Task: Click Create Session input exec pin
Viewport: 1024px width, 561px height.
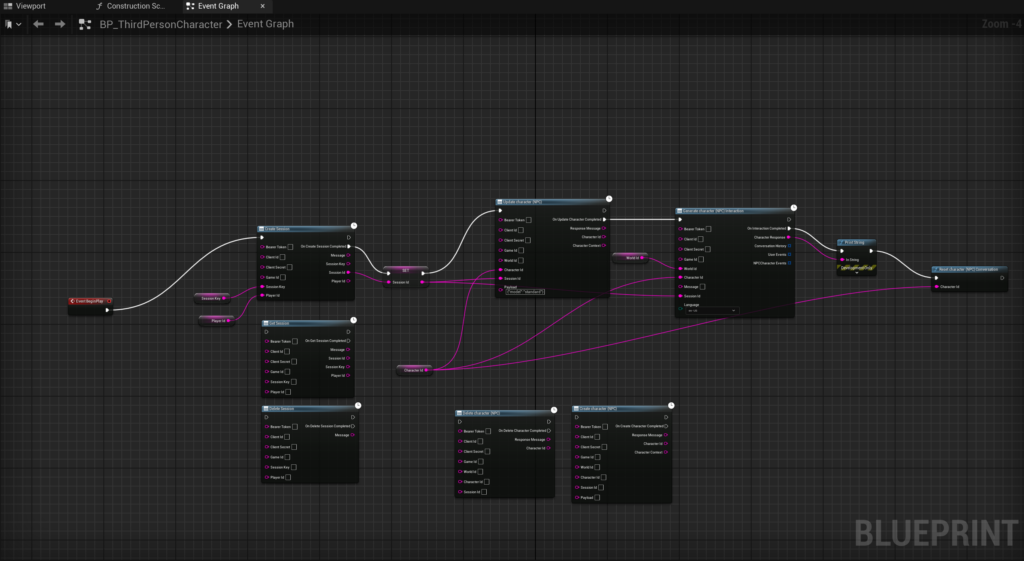Action: [262, 238]
